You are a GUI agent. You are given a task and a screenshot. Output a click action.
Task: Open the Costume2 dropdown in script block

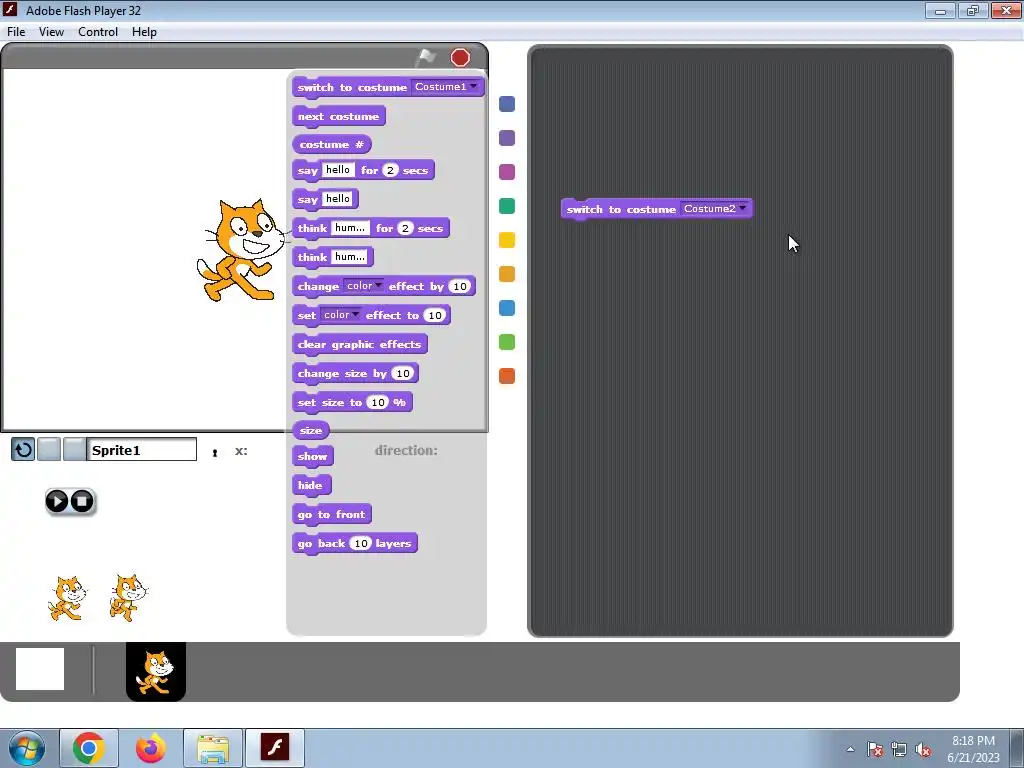coord(714,208)
